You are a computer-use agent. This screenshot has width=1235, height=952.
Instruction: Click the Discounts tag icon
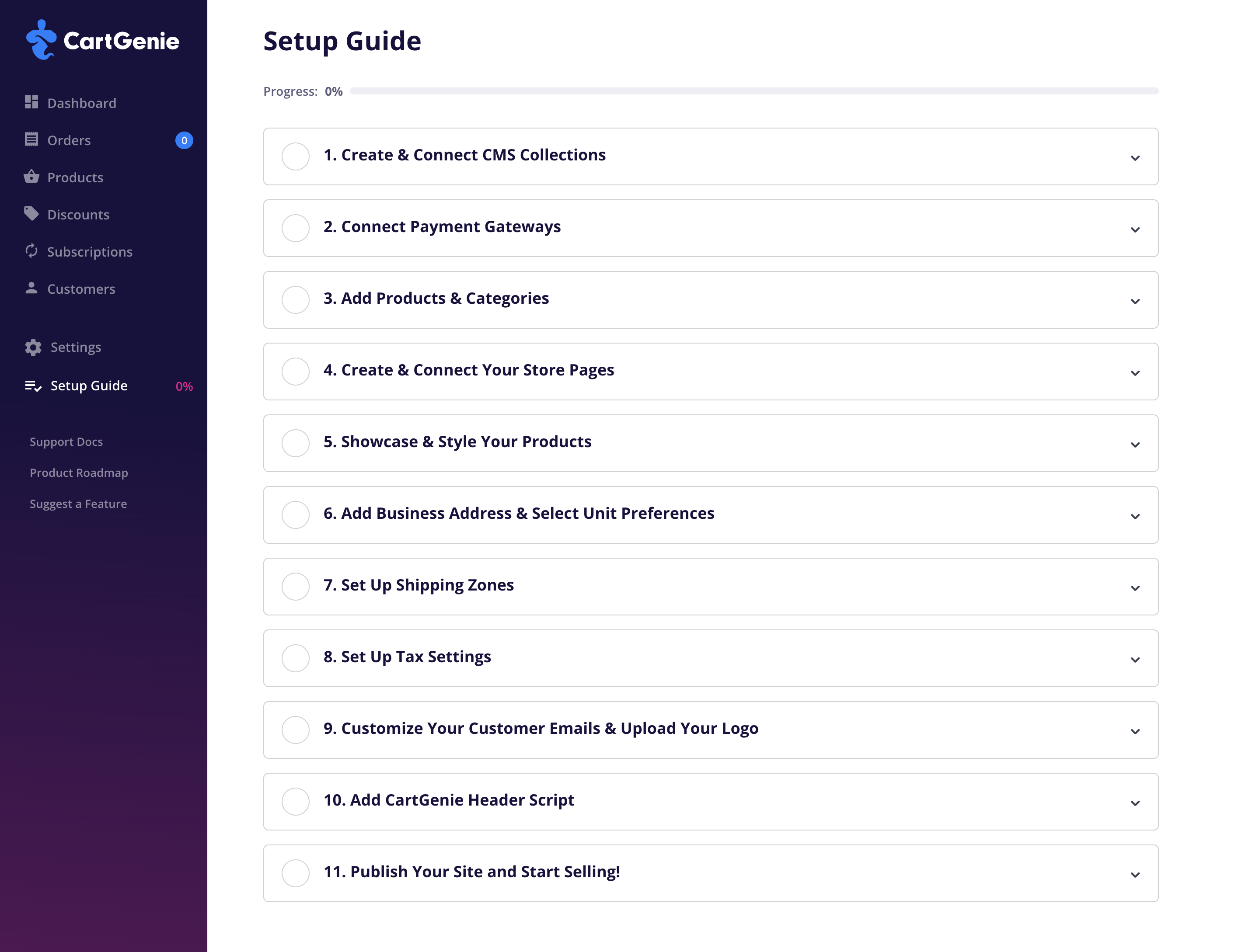coord(31,214)
